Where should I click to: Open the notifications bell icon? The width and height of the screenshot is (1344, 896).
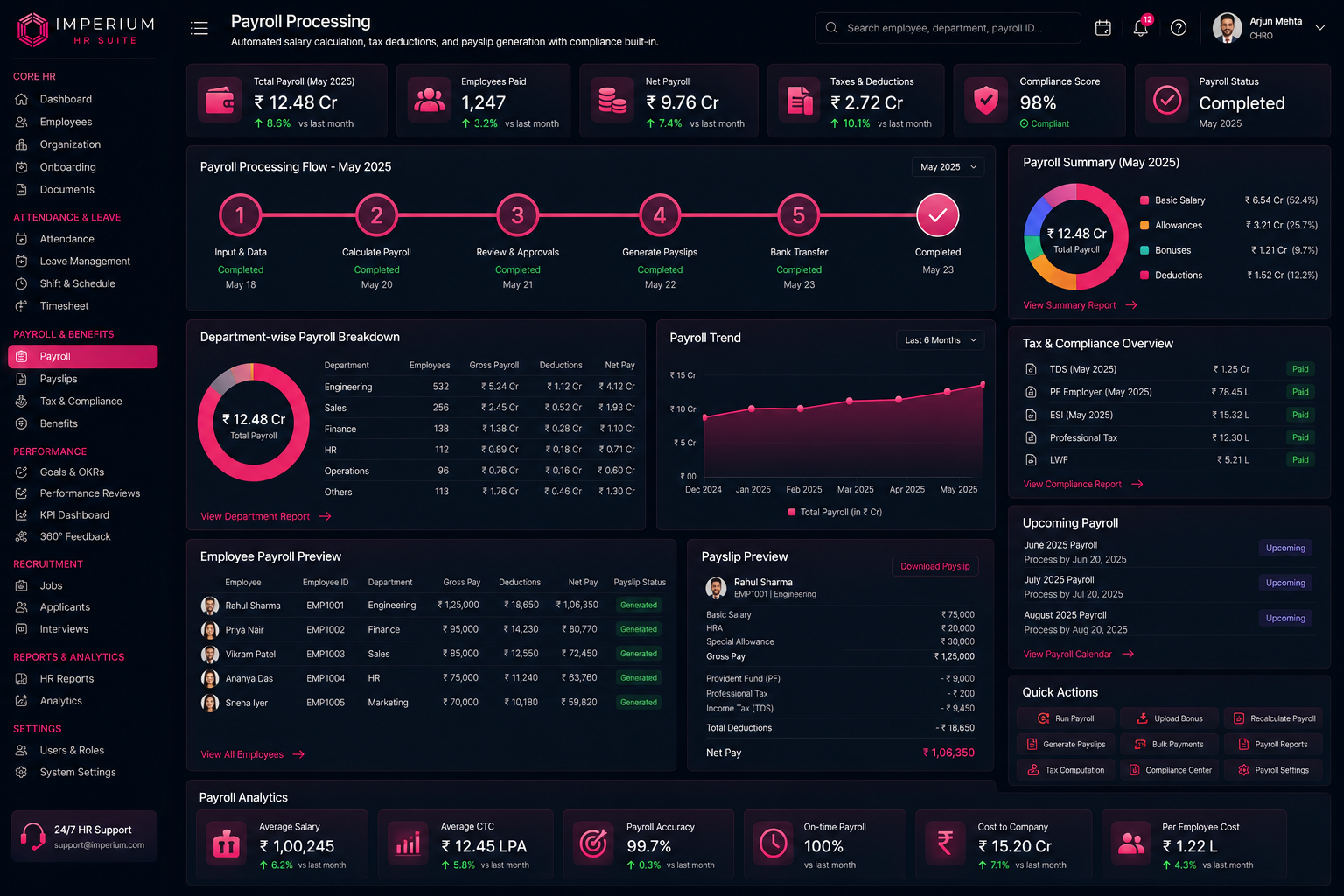(x=1141, y=28)
